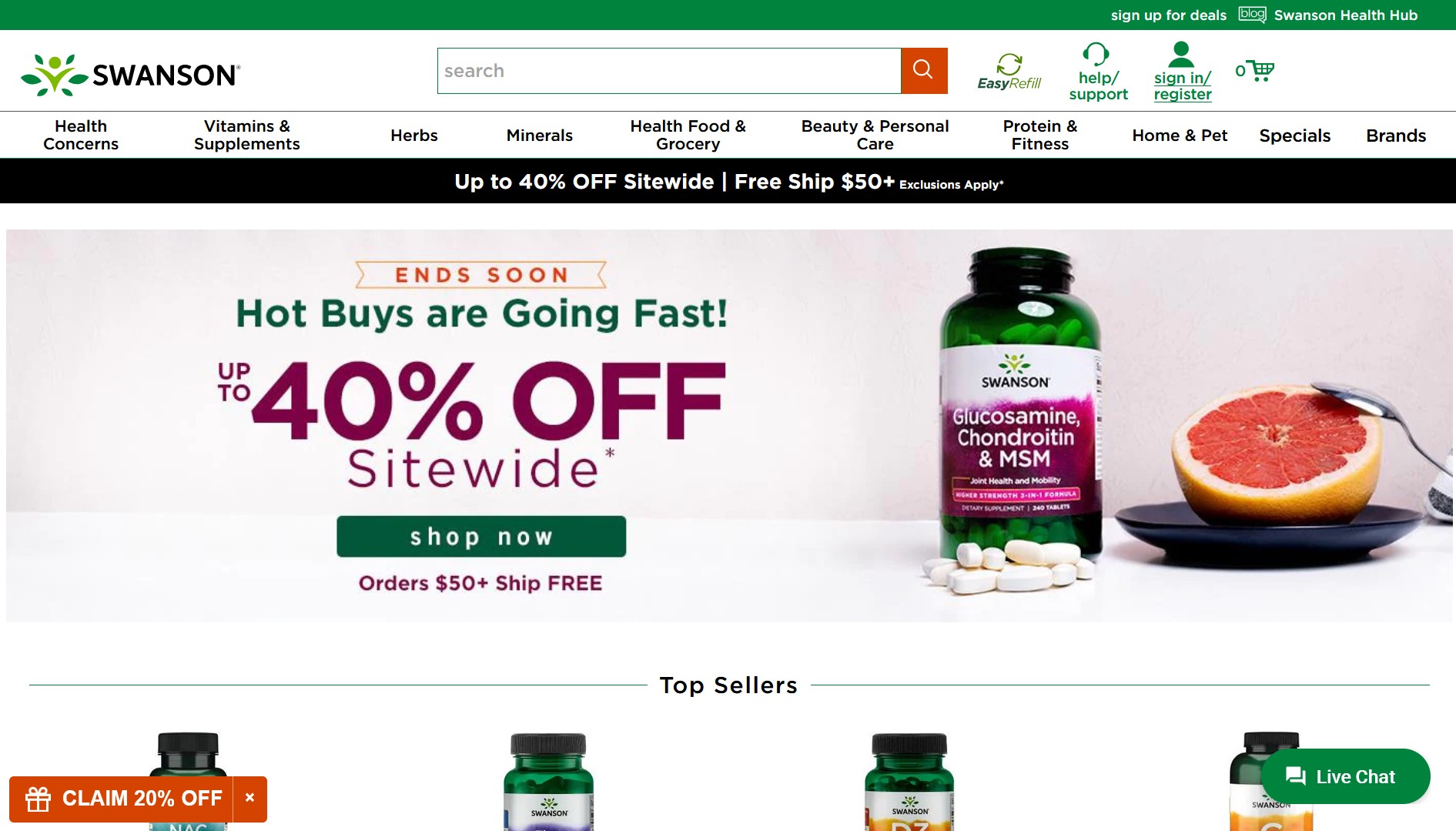Image resolution: width=1456 pixels, height=831 pixels.
Task: Click into the search input field
Action: coord(669,71)
